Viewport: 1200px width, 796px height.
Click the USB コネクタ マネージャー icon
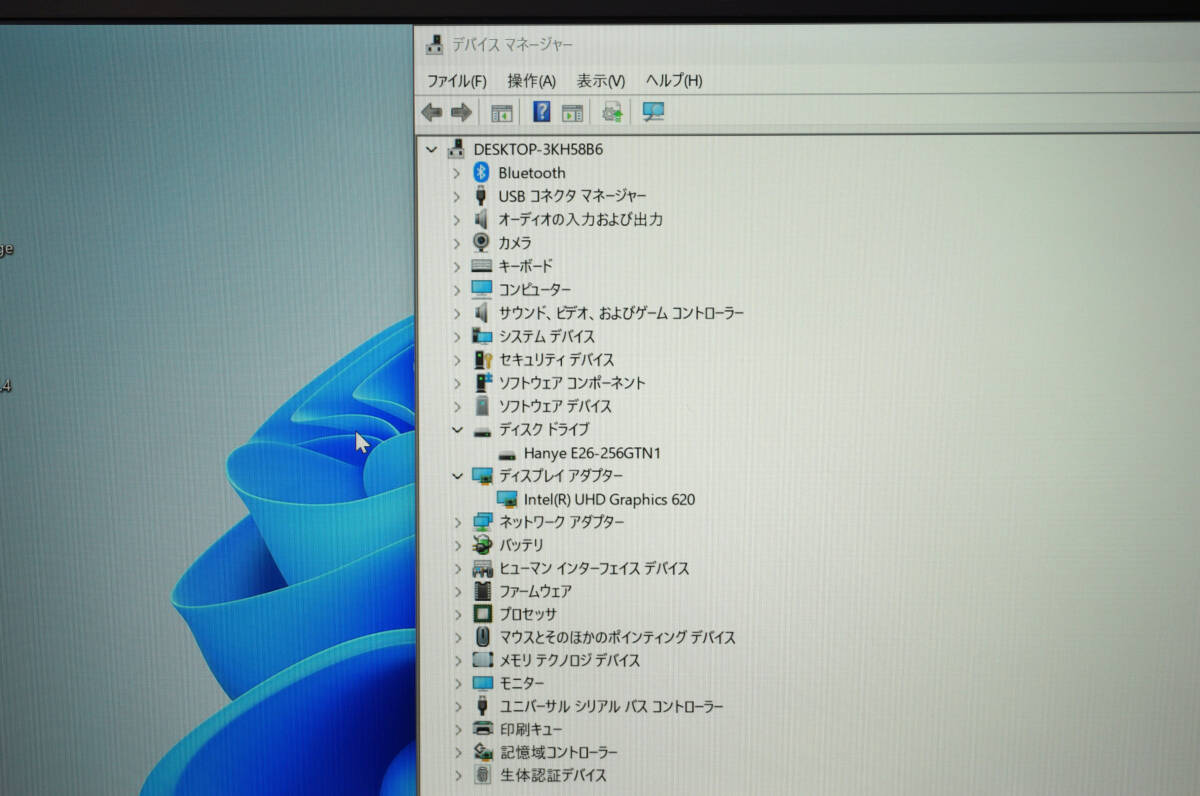coord(482,195)
